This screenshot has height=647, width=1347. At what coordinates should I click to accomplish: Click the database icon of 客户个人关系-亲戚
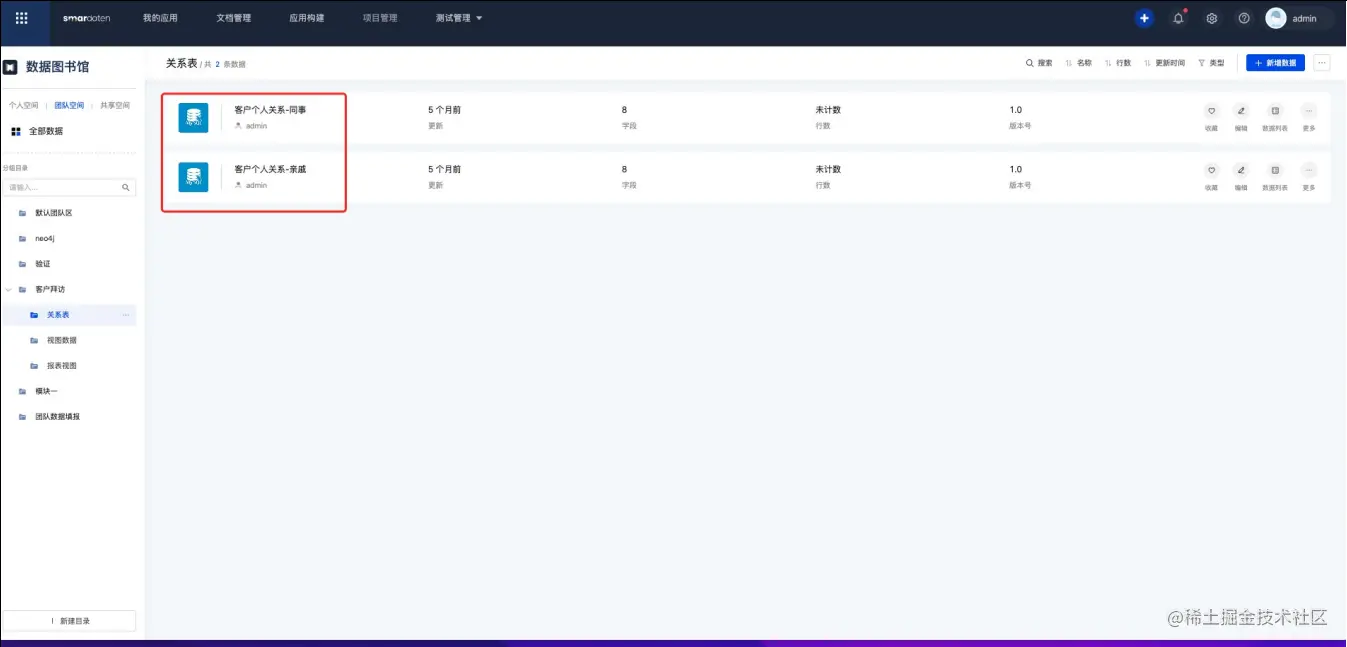193,177
